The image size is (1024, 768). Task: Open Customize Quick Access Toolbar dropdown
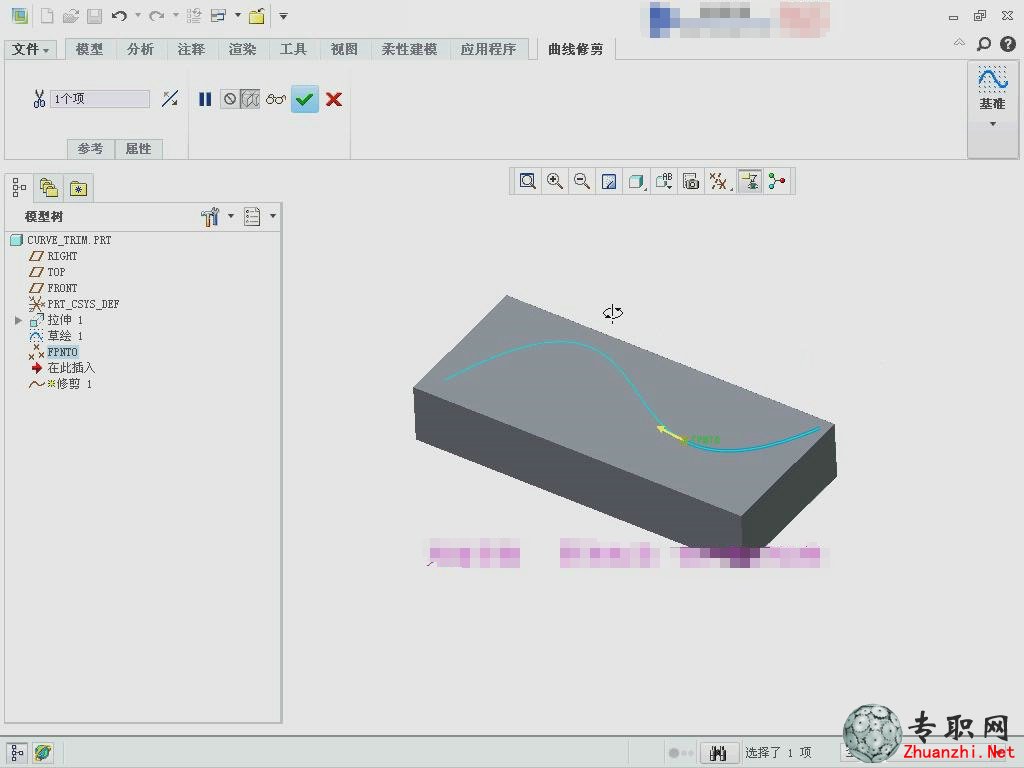283,16
